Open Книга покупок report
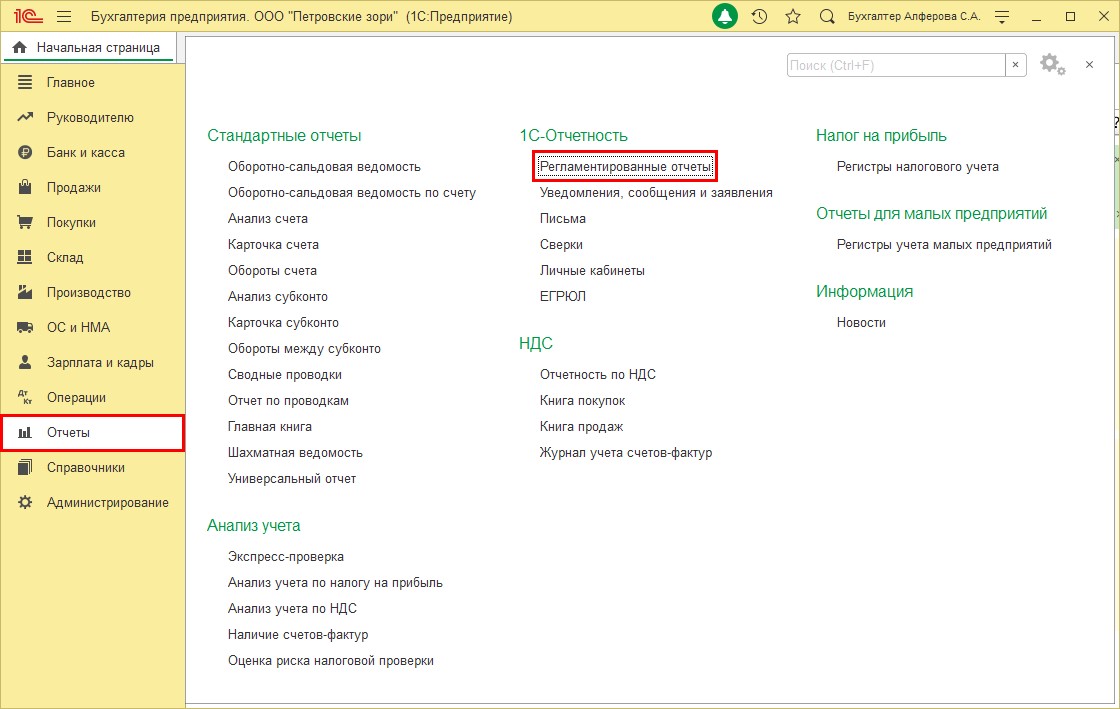The height and width of the screenshot is (709, 1120). (x=582, y=401)
